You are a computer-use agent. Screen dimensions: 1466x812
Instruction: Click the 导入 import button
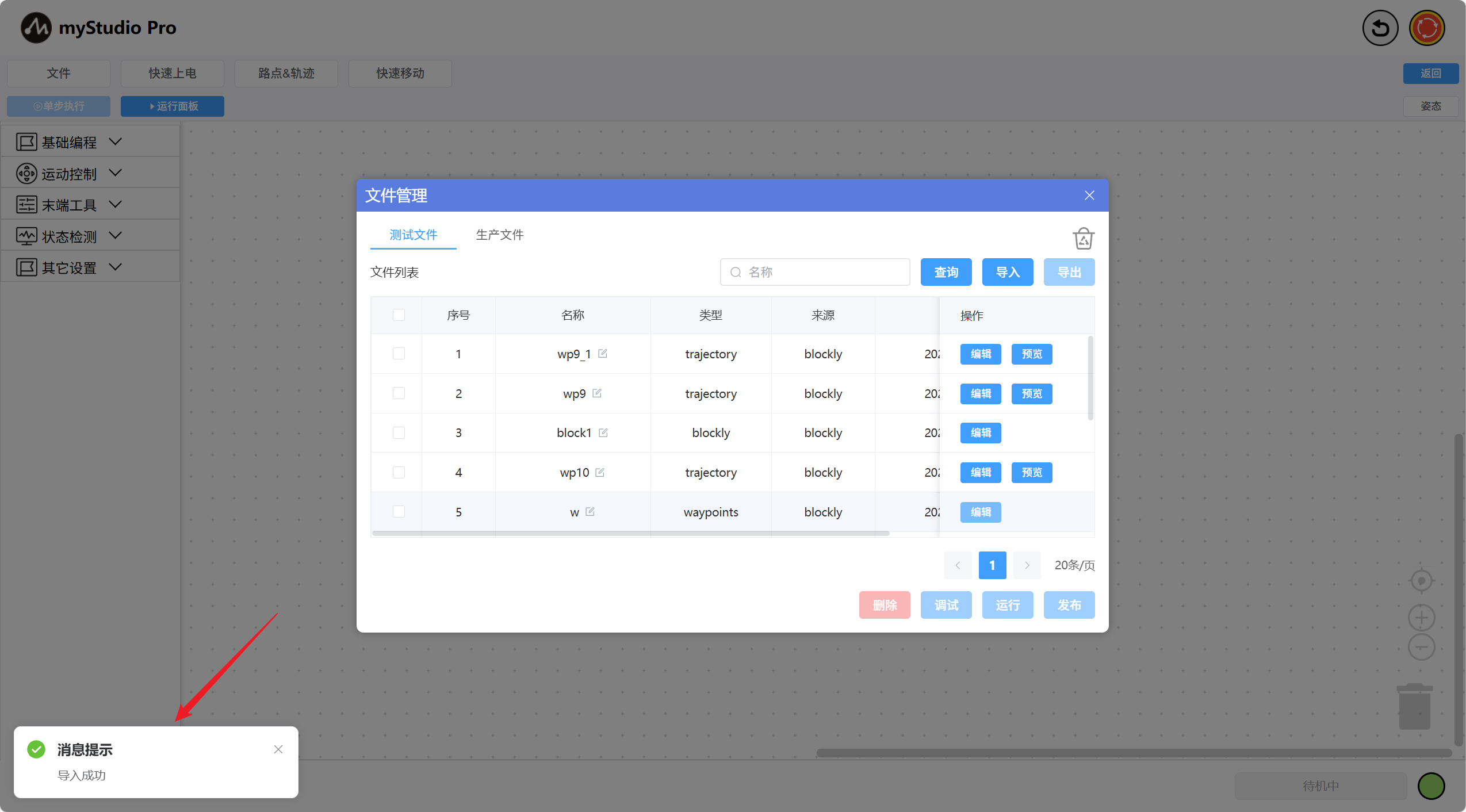(1007, 272)
